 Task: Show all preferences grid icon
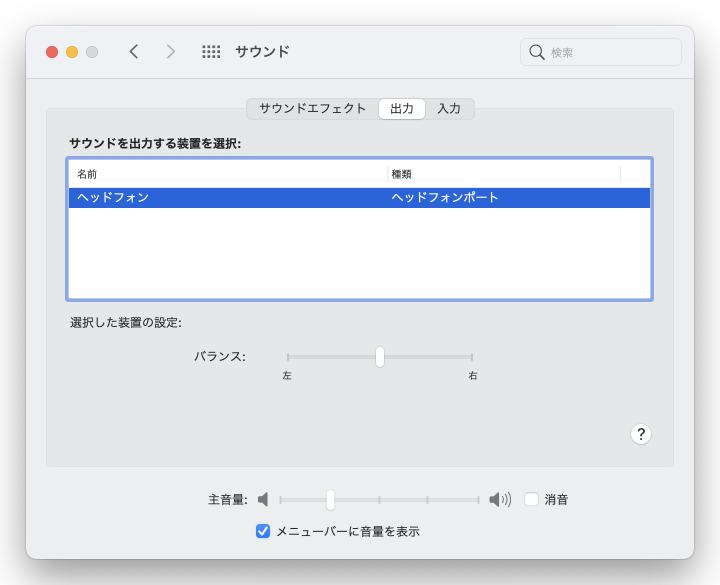coord(211,51)
